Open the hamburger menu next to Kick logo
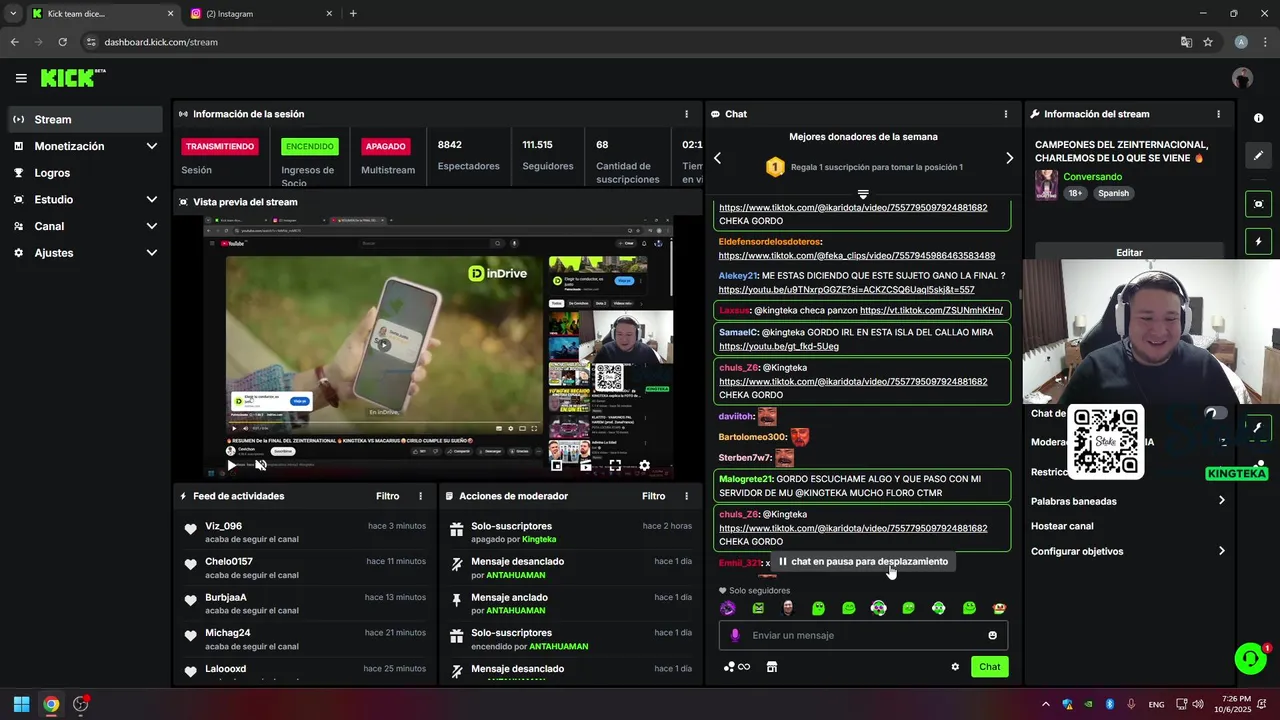This screenshot has width=1280, height=720. pos(21,78)
